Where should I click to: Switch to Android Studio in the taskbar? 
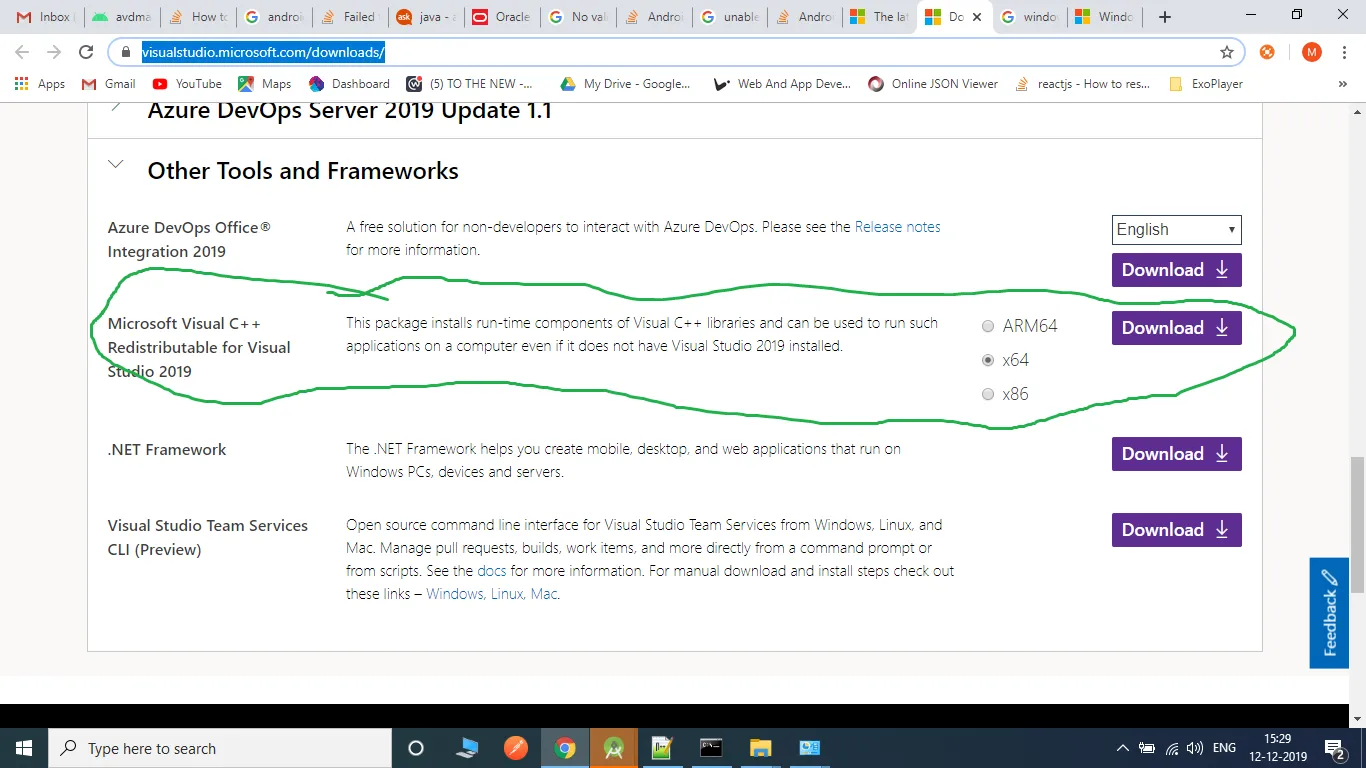pyautogui.click(x=613, y=748)
